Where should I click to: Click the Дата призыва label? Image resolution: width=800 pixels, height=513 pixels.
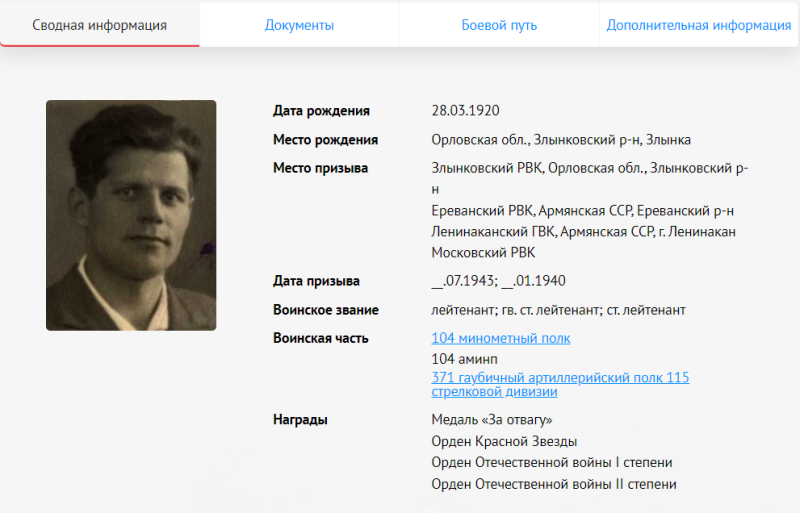316,281
